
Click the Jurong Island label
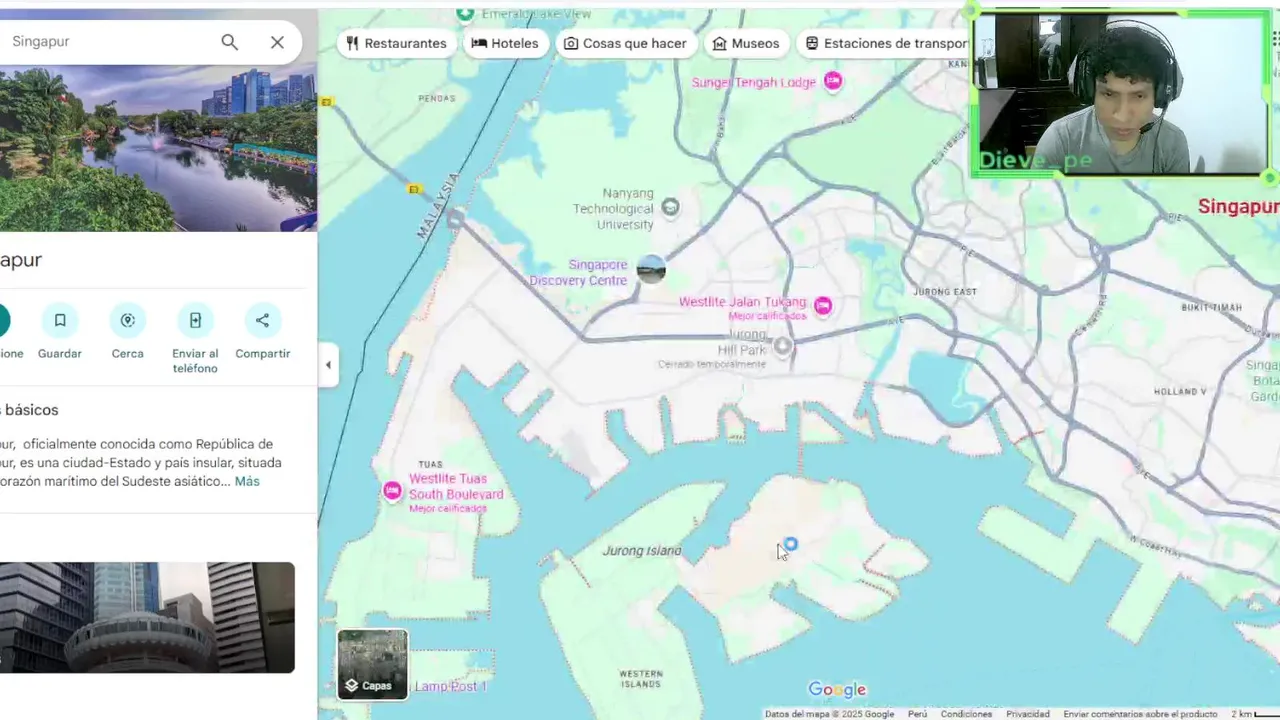(642, 551)
